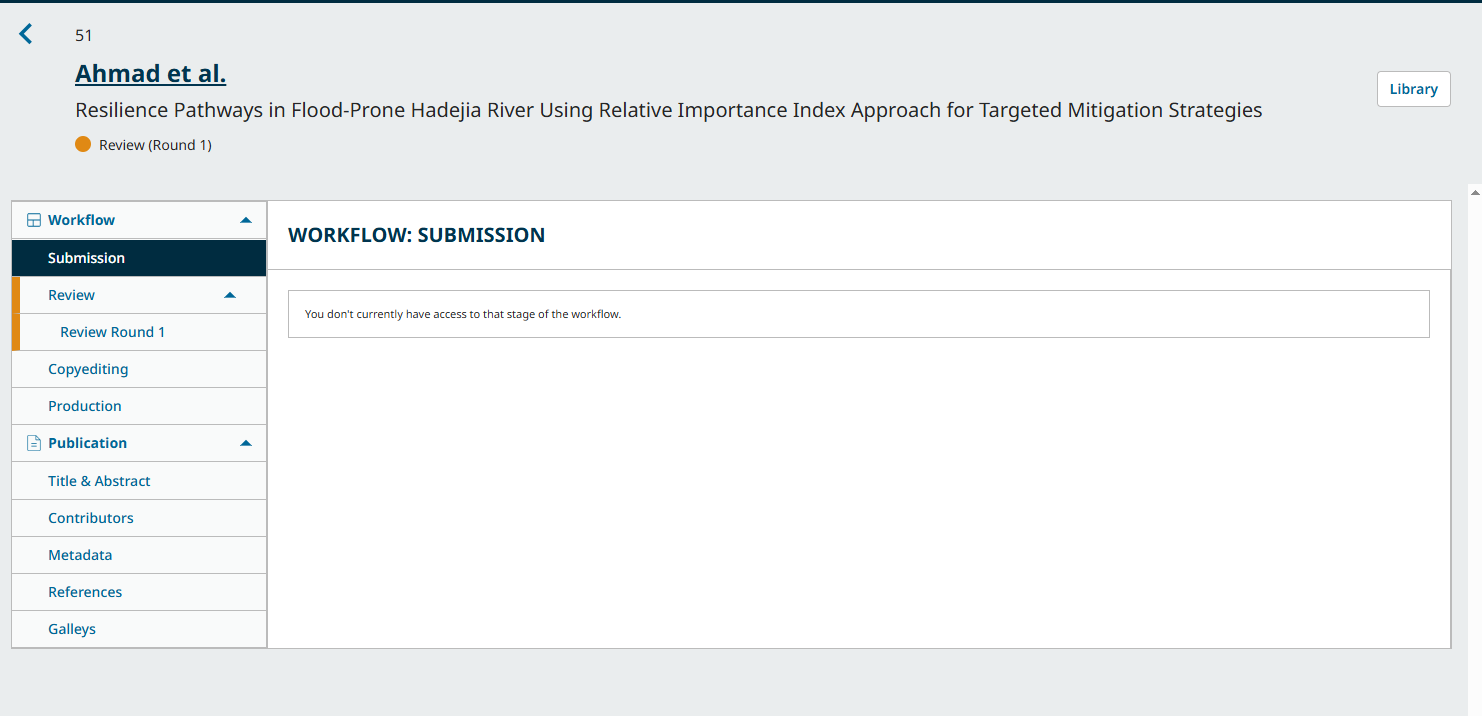The height and width of the screenshot is (716, 1482).
Task: Open Title & Abstract section
Action: (99, 481)
